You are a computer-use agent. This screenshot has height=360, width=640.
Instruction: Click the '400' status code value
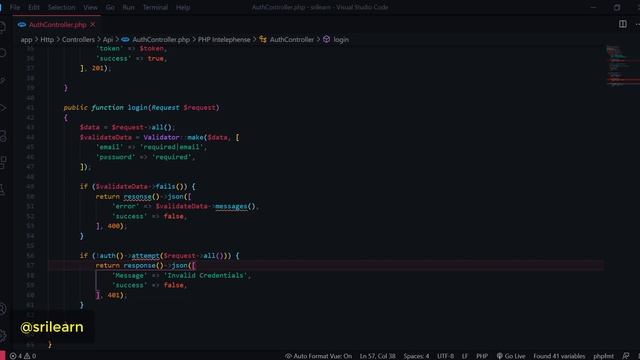[113, 226]
